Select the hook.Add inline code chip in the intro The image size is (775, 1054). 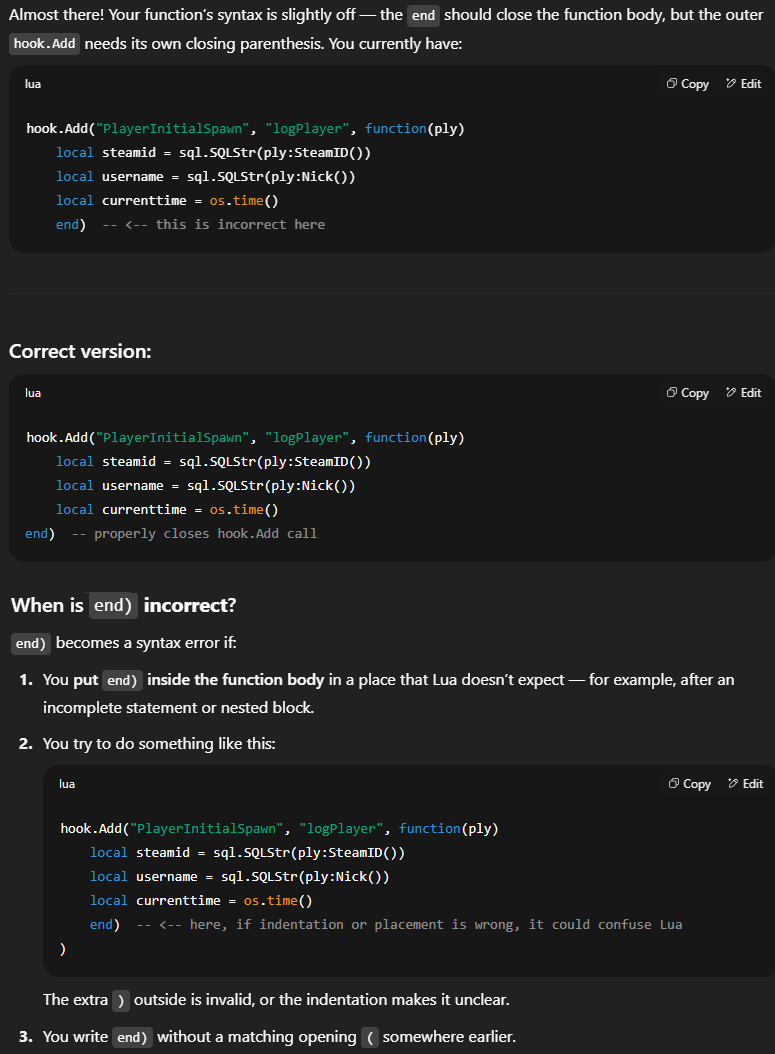tap(45, 44)
